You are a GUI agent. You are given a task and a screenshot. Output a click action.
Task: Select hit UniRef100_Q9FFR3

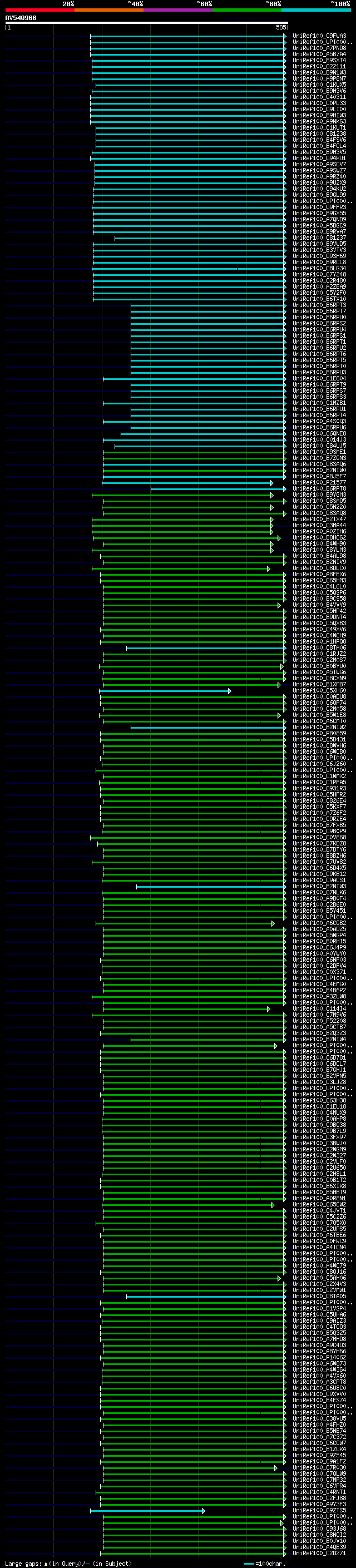(x=319, y=207)
